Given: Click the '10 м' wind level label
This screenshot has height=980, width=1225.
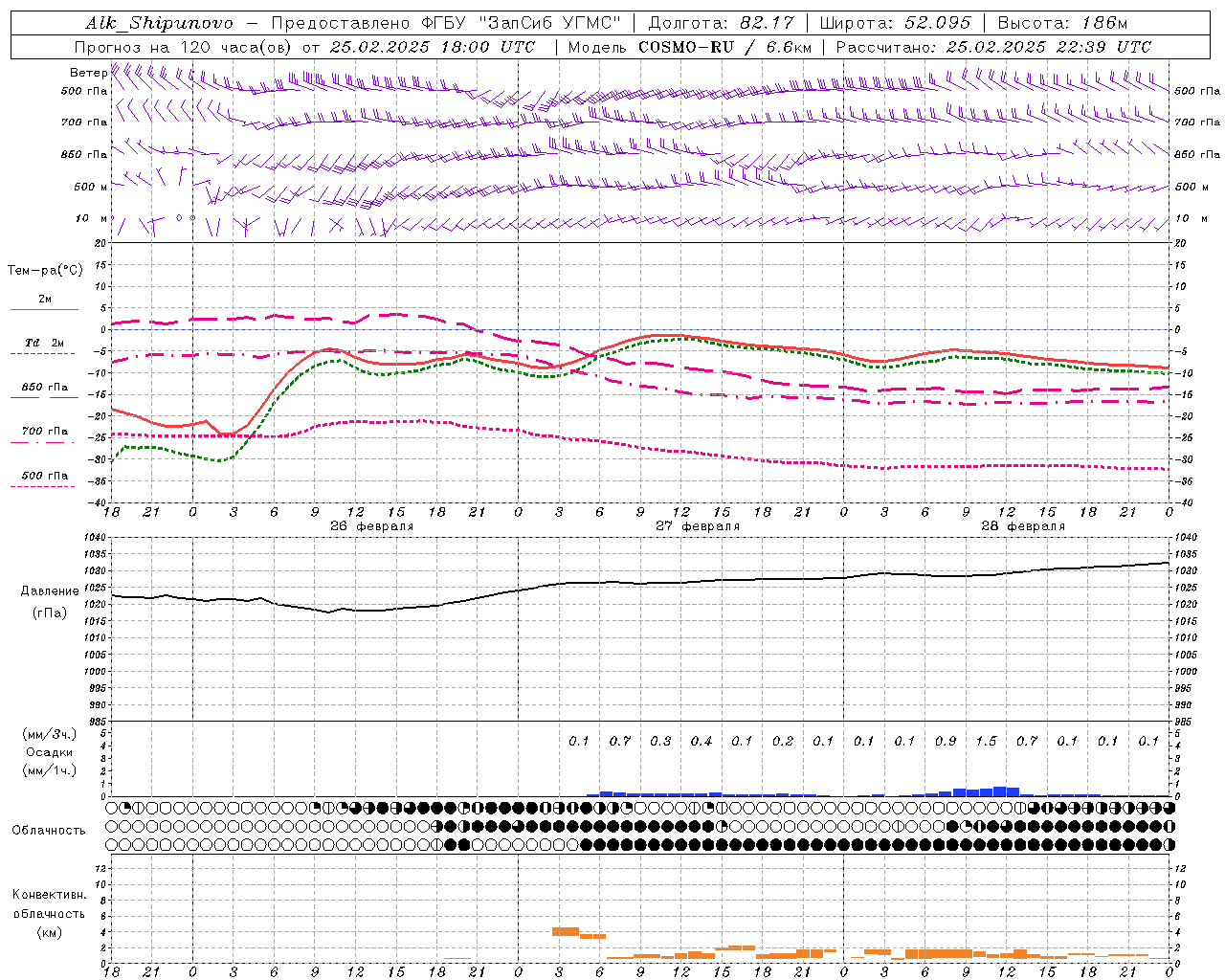Looking at the screenshot, I should [x=92, y=218].
